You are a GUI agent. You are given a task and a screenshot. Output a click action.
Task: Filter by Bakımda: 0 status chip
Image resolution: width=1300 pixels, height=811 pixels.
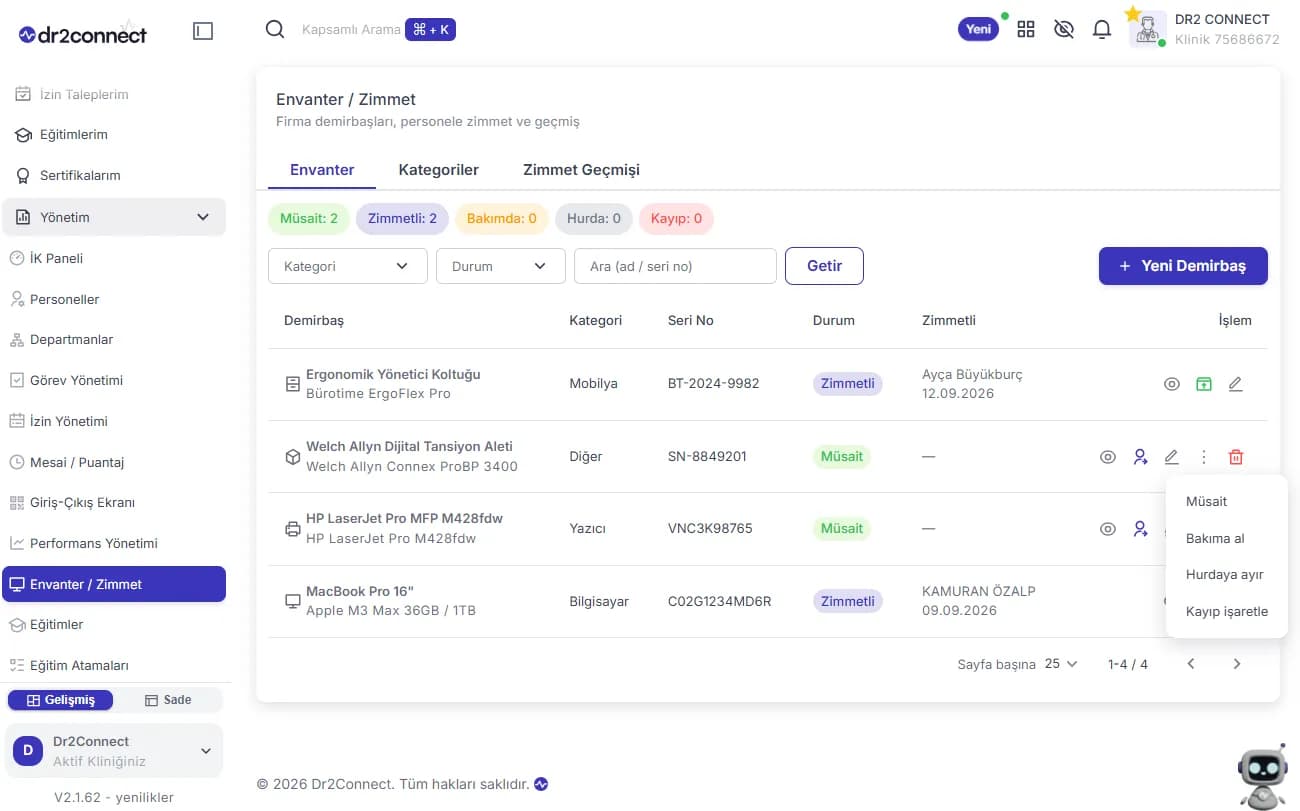click(501, 218)
